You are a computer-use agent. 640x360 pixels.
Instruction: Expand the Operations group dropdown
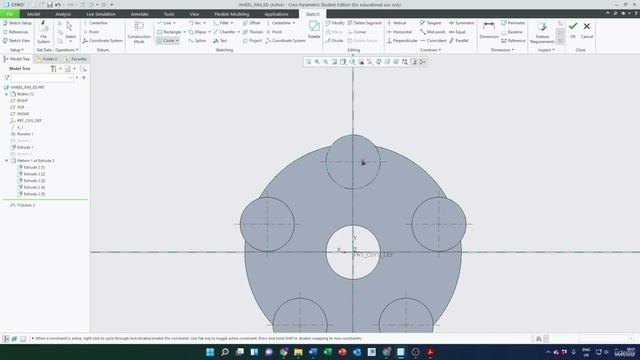[x=67, y=50]
